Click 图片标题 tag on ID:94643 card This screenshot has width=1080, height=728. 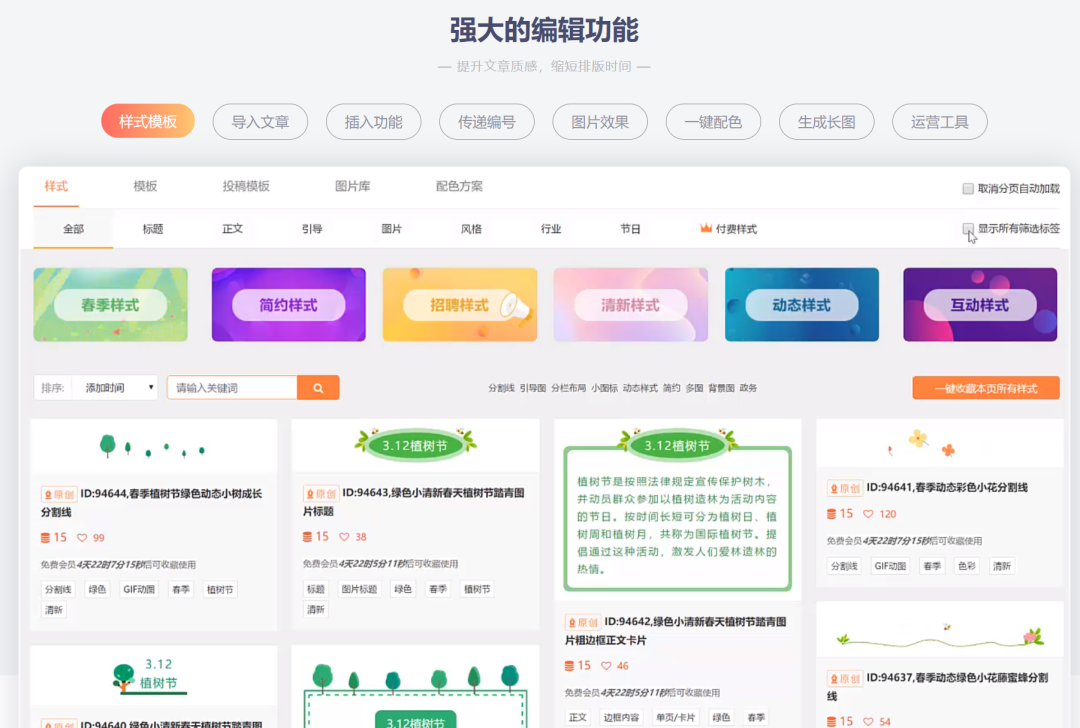(x=360, y=589)
